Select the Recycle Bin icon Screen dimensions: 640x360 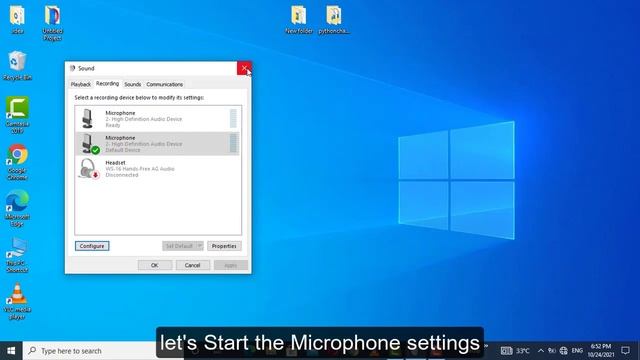pyautogui.click(x=17, y=65)
